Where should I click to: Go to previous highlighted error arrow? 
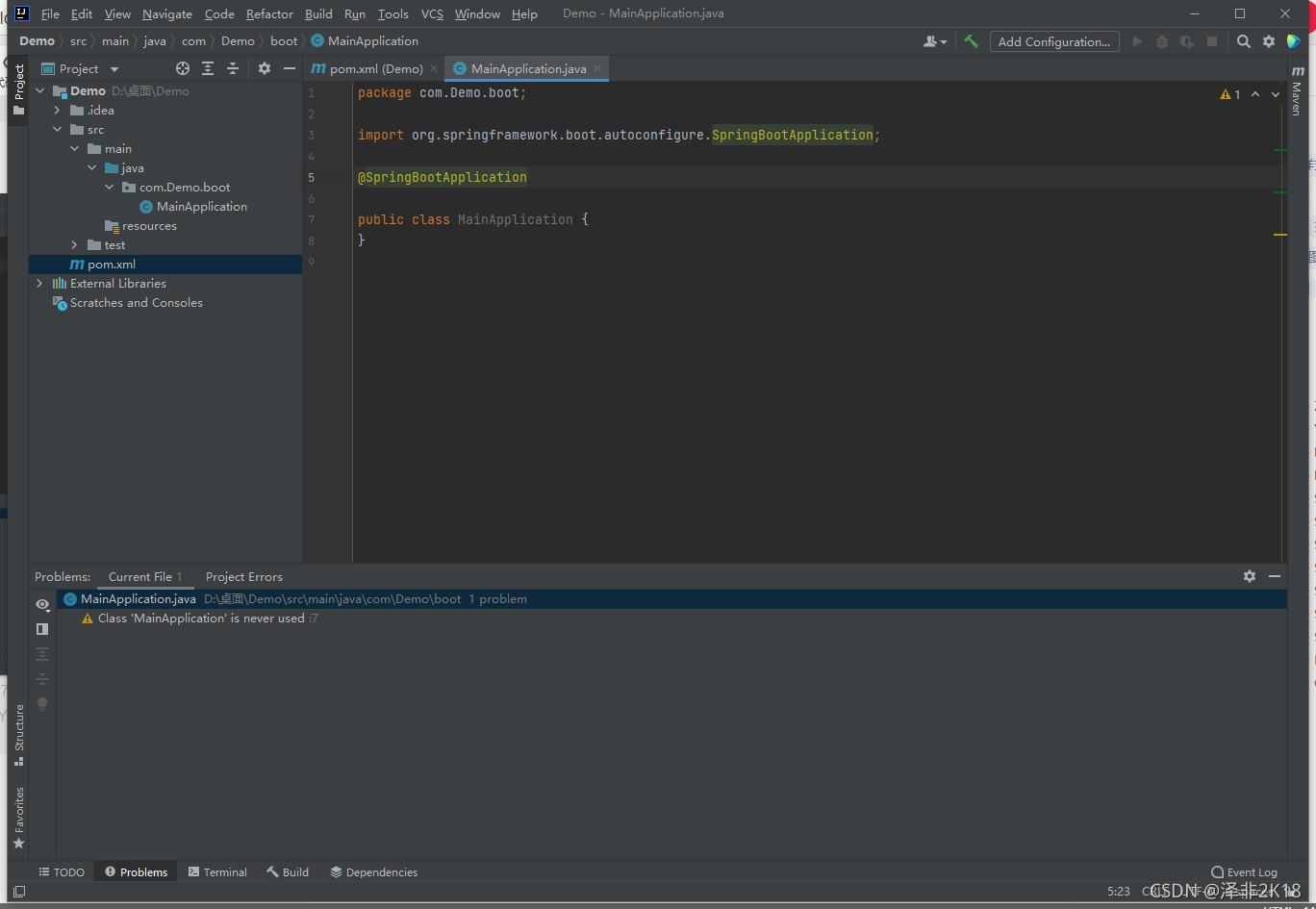pos(1255,94)
